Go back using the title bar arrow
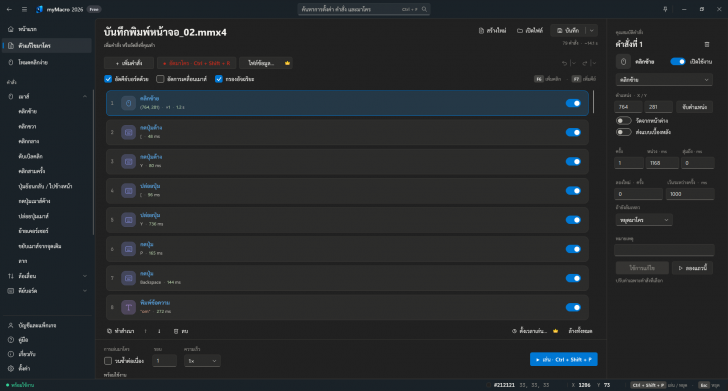Screen dimensions: 728x391 click(x=9, y=9)
